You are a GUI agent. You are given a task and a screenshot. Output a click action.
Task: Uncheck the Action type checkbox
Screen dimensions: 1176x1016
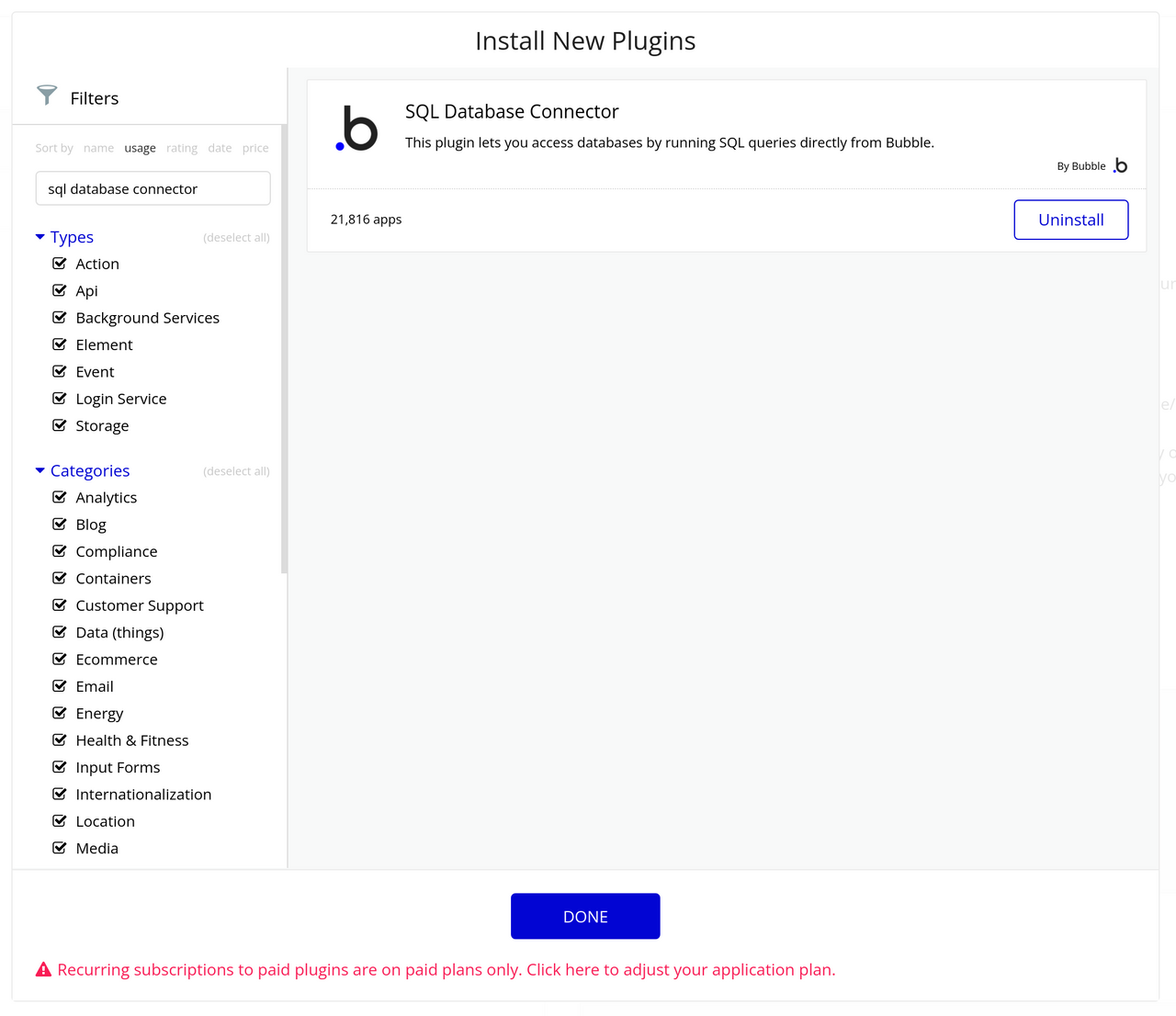click(x=60, y=264)
